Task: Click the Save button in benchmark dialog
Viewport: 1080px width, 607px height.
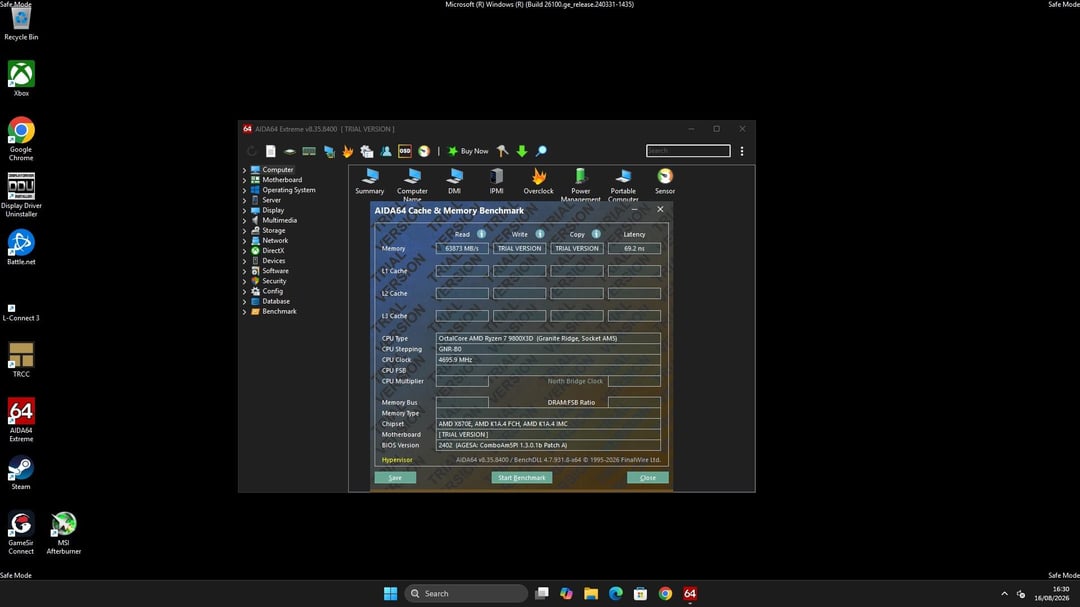Action: click(395, 477)
